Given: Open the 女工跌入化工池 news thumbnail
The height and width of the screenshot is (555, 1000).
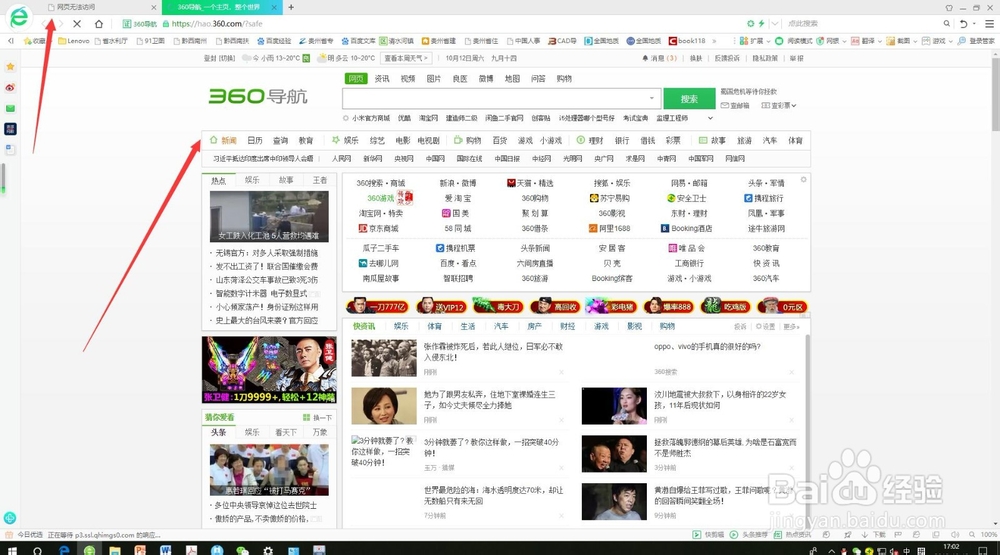Looking at the screenshot, I should (x=269, y=216).
